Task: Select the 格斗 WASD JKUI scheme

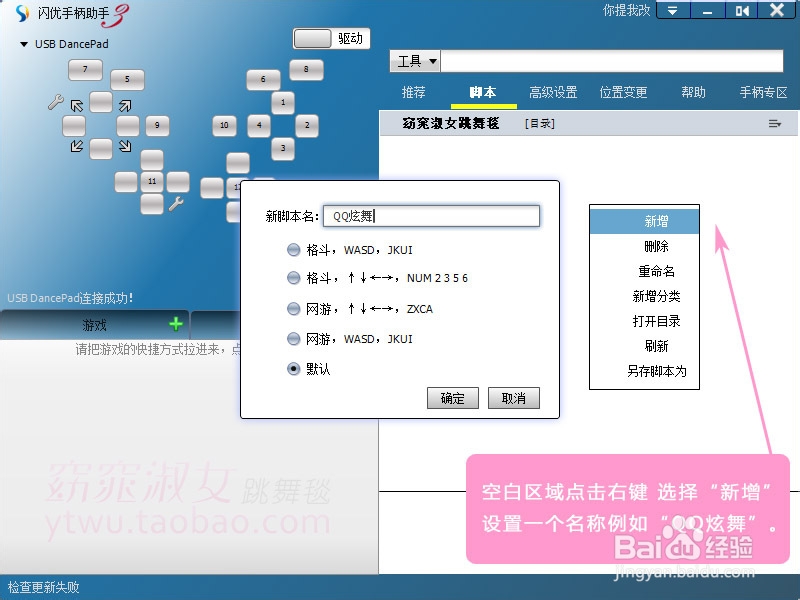Action: point(293,247)
